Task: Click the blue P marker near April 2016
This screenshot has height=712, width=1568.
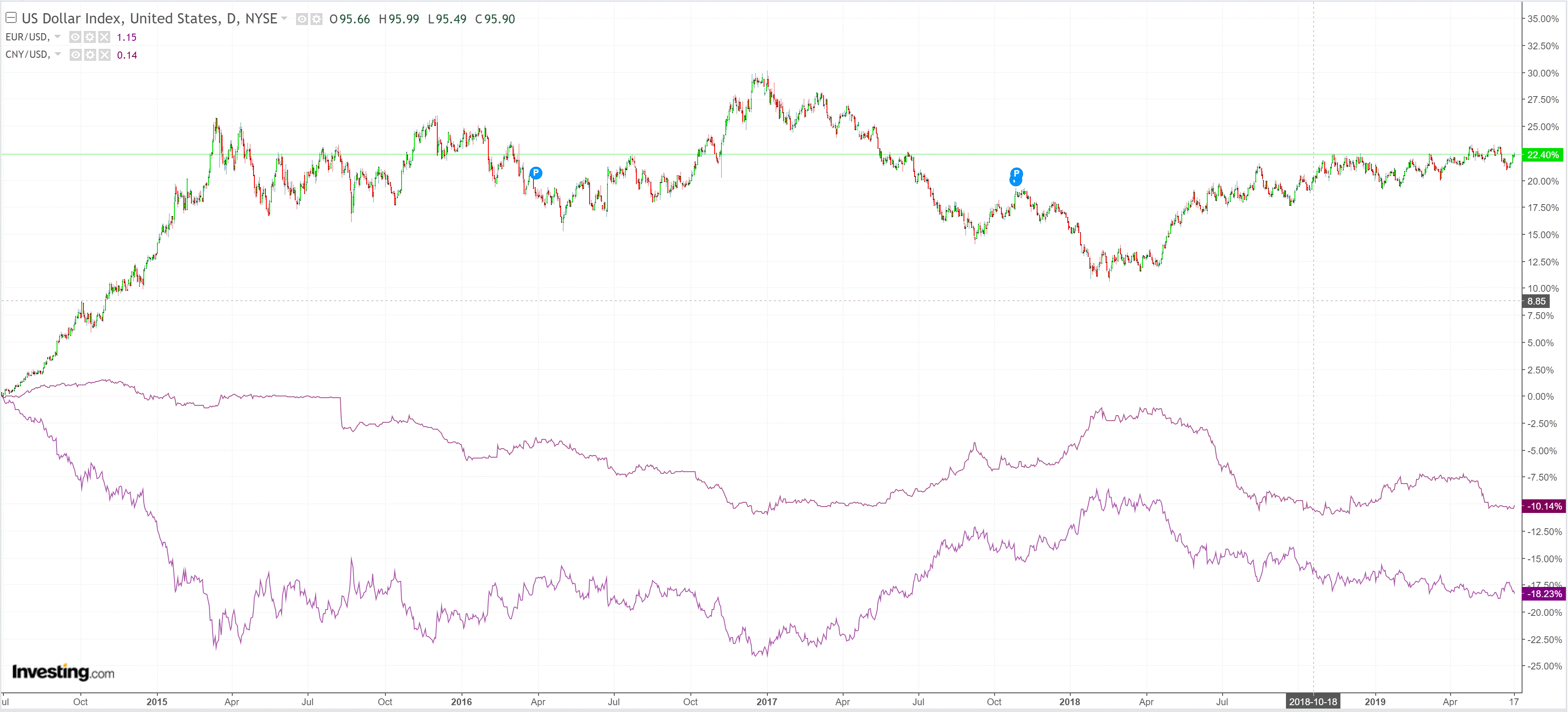Action: 536,173
